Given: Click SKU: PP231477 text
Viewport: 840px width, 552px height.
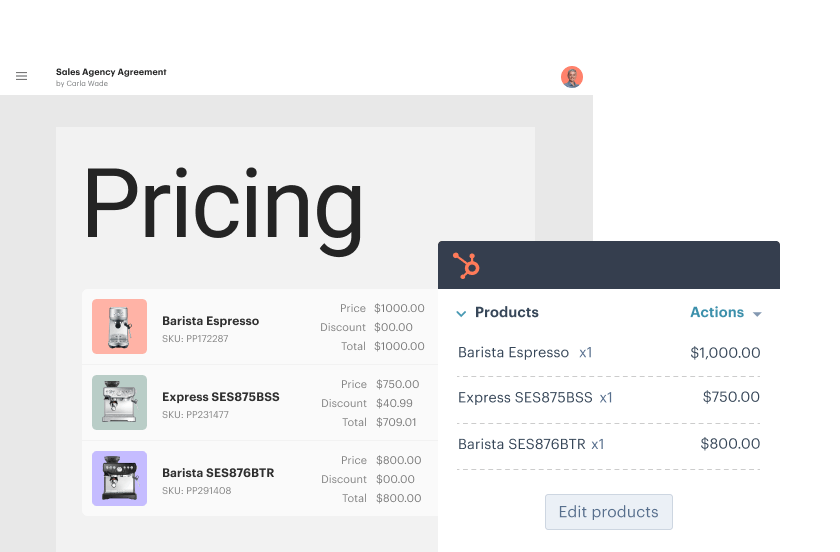Looking at the screenshot, I should pyautogui.click(x=196, y=415).
